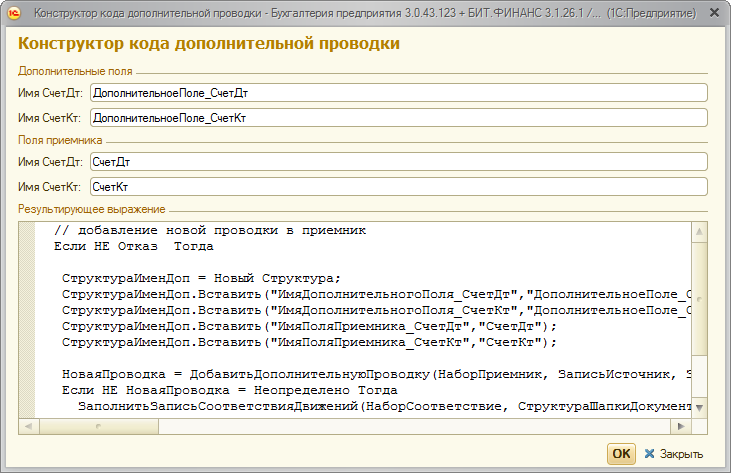Image resolution: width=731 pixels, height=473 pixels.
Task: Click Имя СчетДт field under Поля приемника
Action: coord(398,161)
